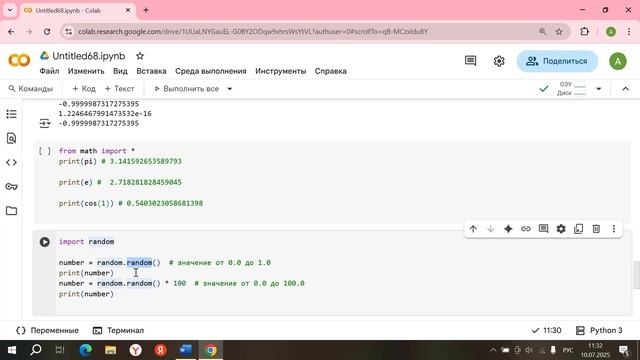The width and height of the screenshot is (640, 360).
Task: Delete the current cell trash icon
Action: 596,229
